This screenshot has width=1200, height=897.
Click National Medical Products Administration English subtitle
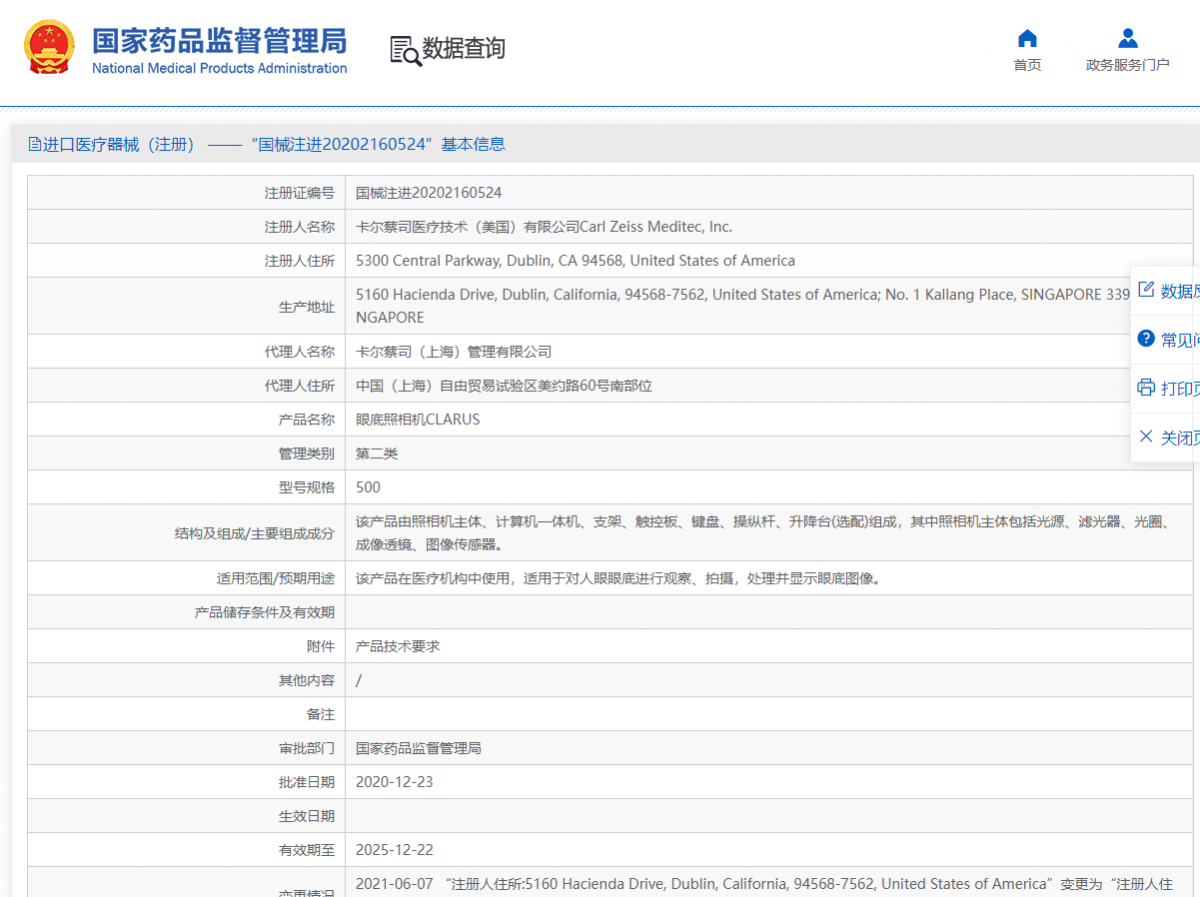pyautogui.click(x=219, y=69)
